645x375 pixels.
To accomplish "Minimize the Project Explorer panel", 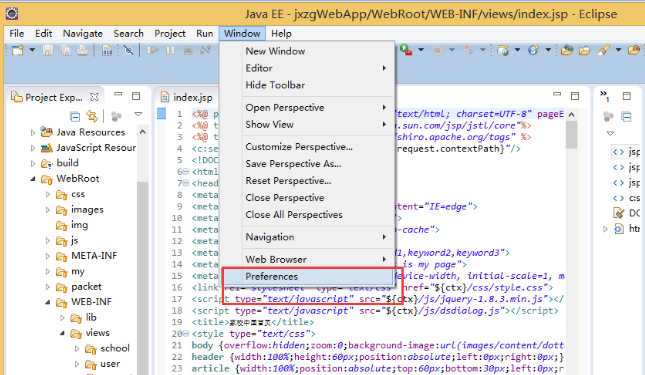I will point(118,95).
